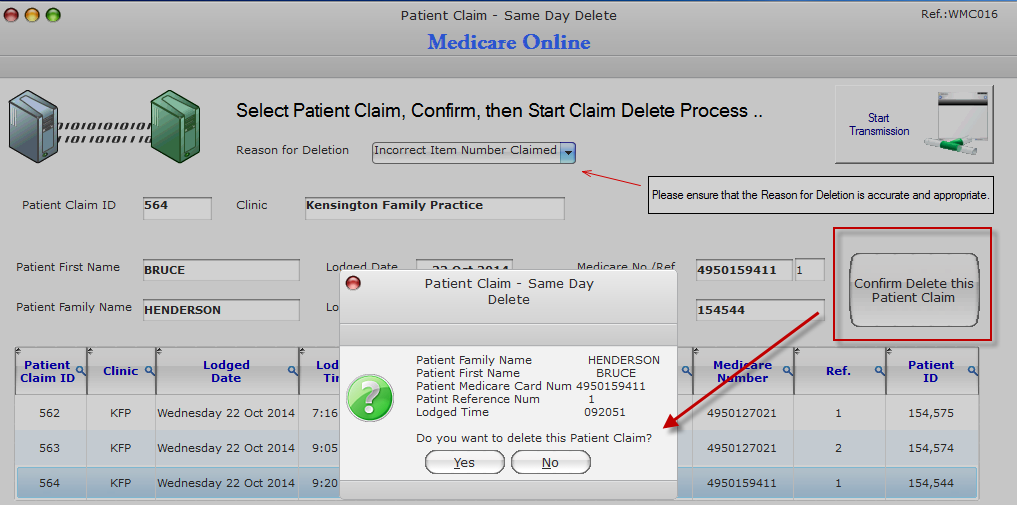Click the search icon in Patient ID header

click(x=972, y=370)
